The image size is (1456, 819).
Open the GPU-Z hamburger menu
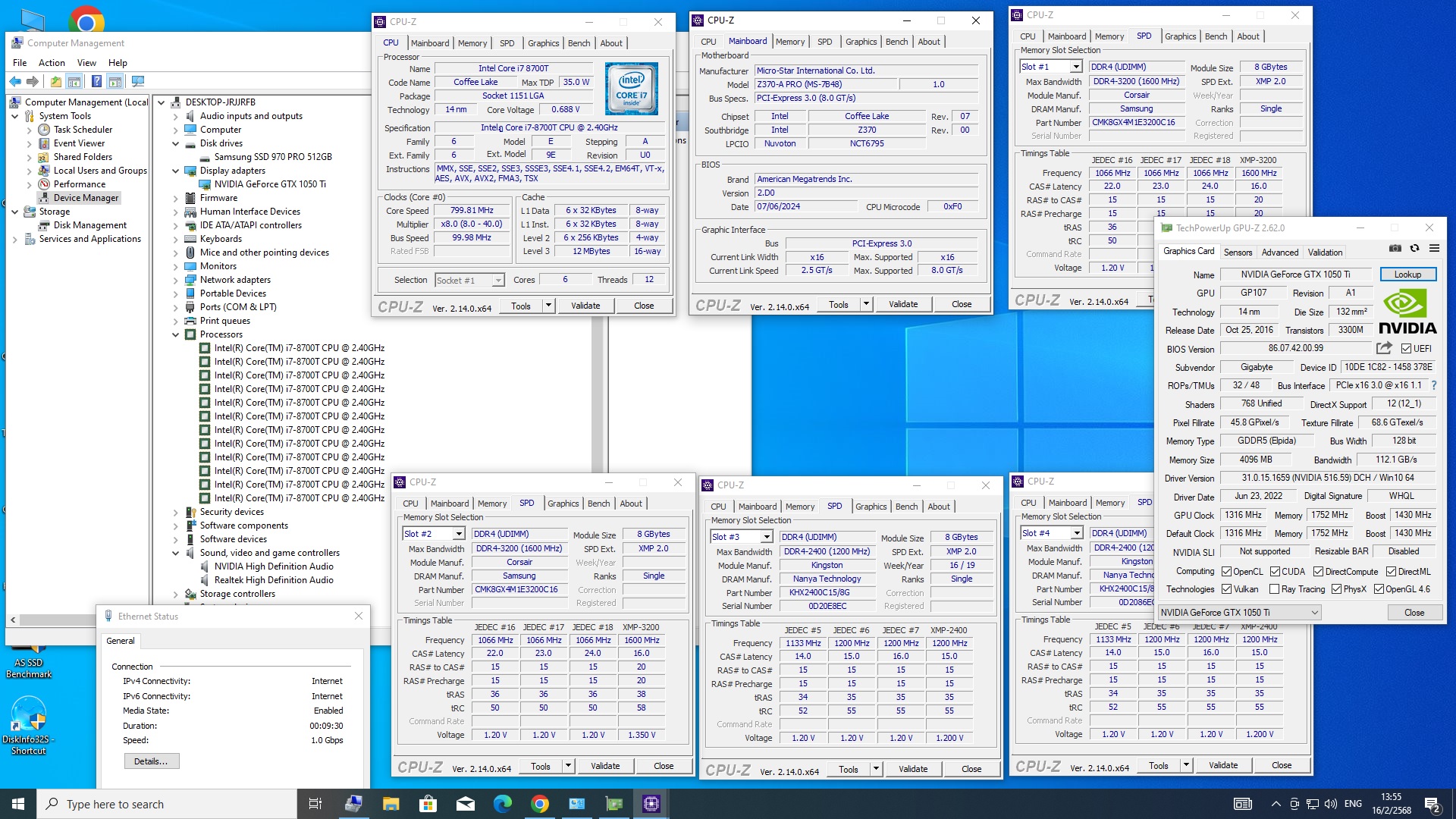point(1434,248)
